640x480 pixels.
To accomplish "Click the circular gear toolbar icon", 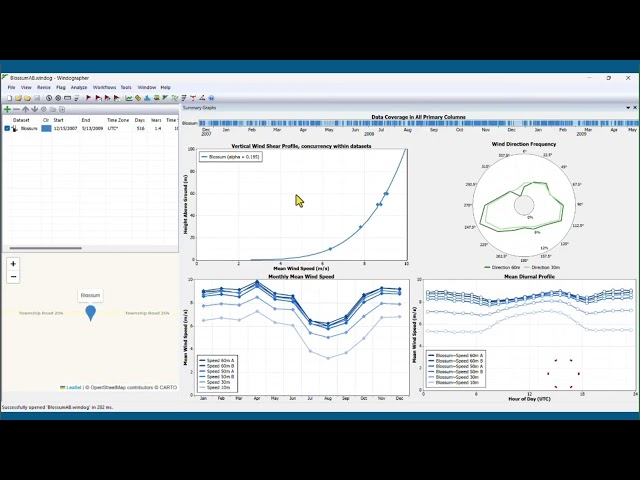I will click(x=58, y=98).
